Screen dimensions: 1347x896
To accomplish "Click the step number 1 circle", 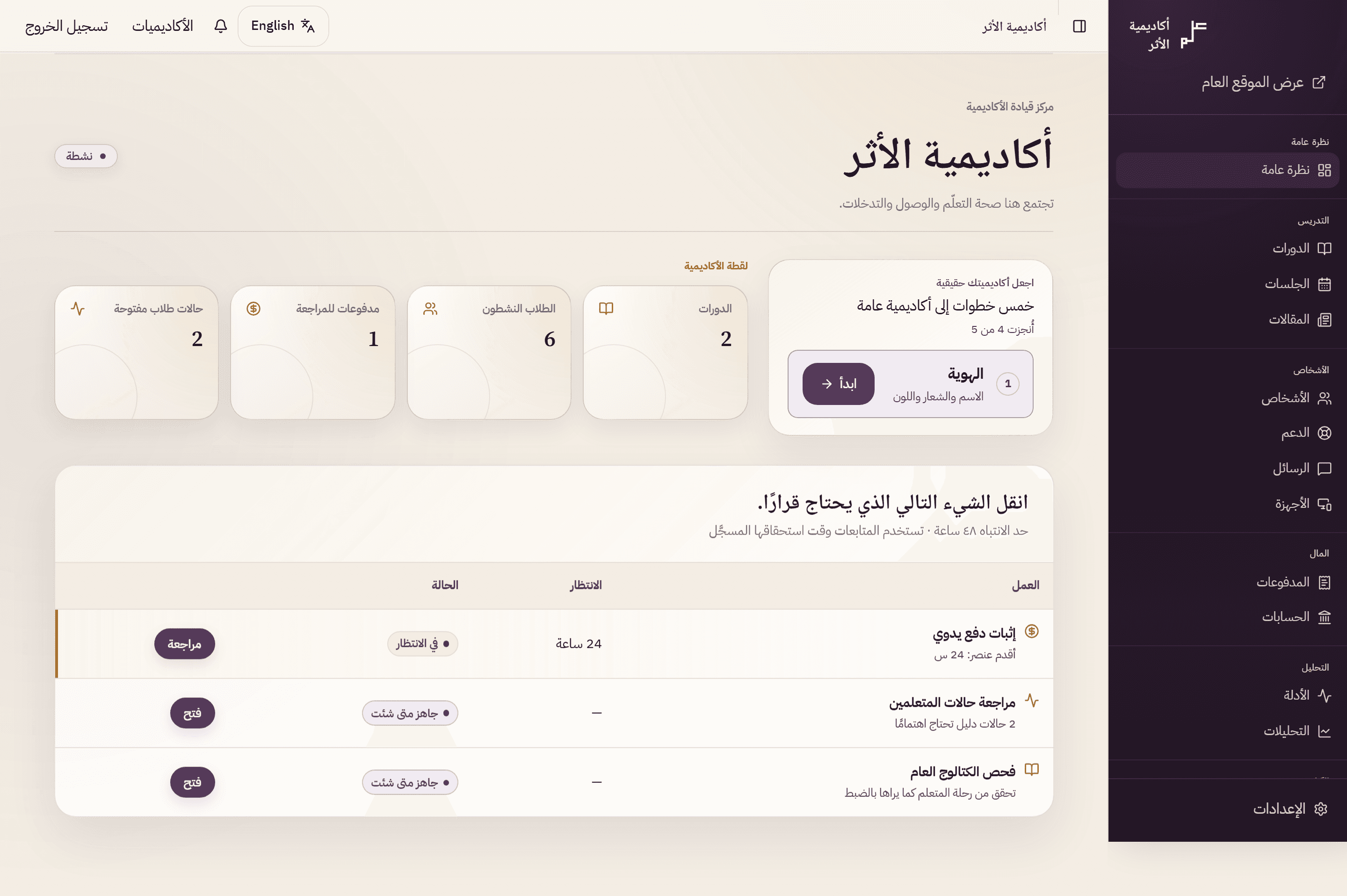I will pyautogui.click(x=1007, y=384).
